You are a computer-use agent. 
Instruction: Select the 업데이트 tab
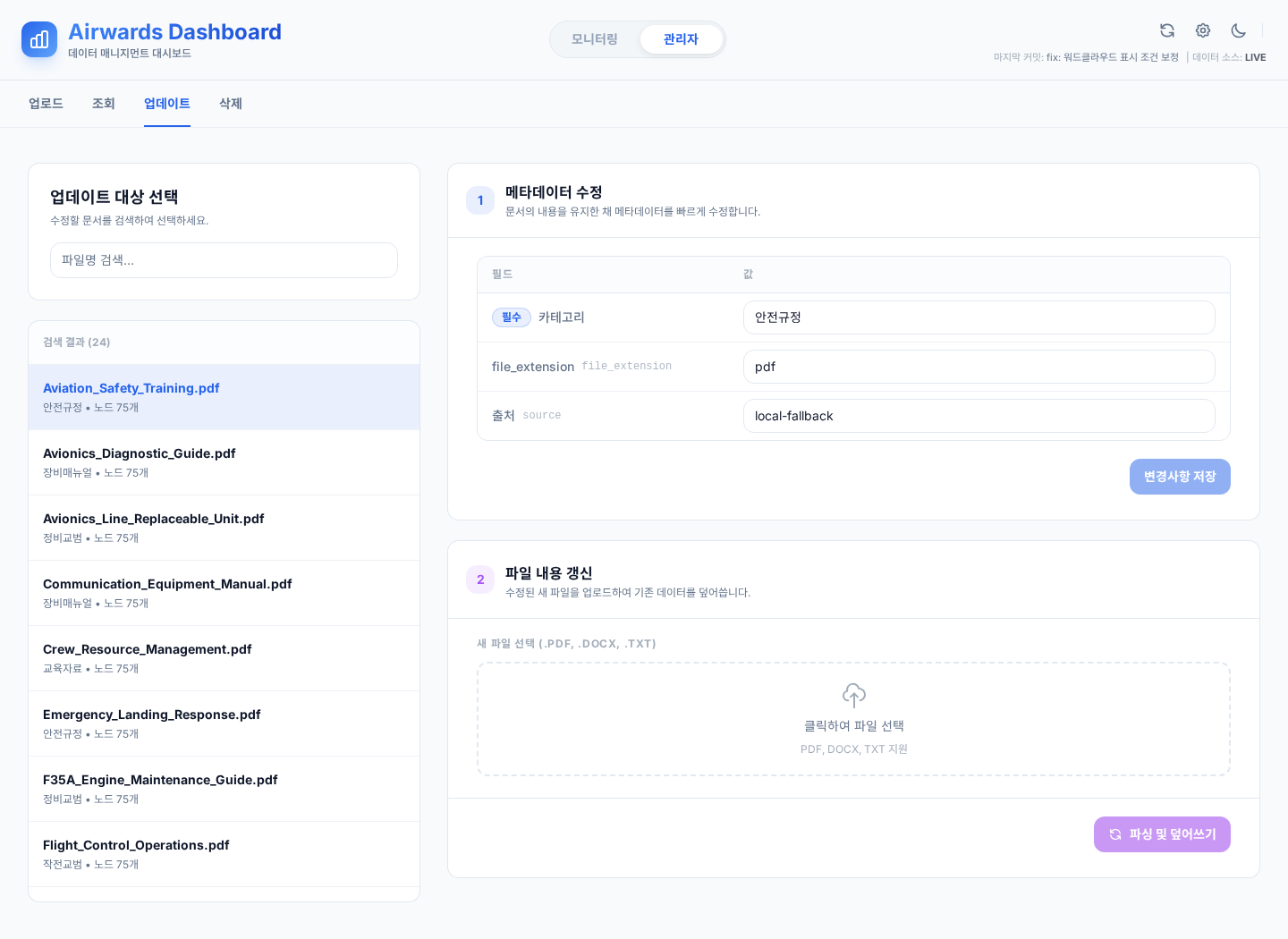pos(167,104)
